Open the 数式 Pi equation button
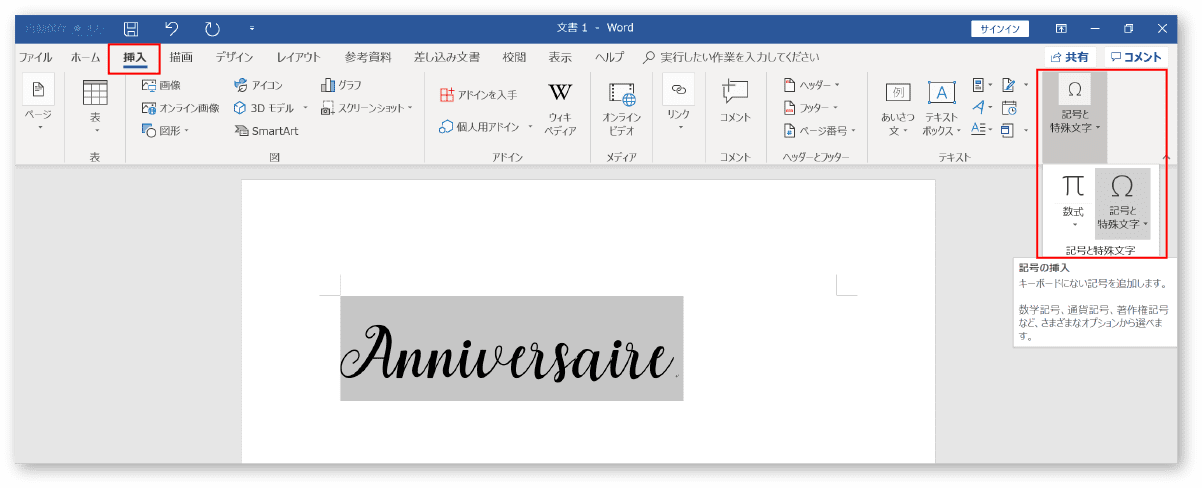1202x488 pixels. 1073,202
